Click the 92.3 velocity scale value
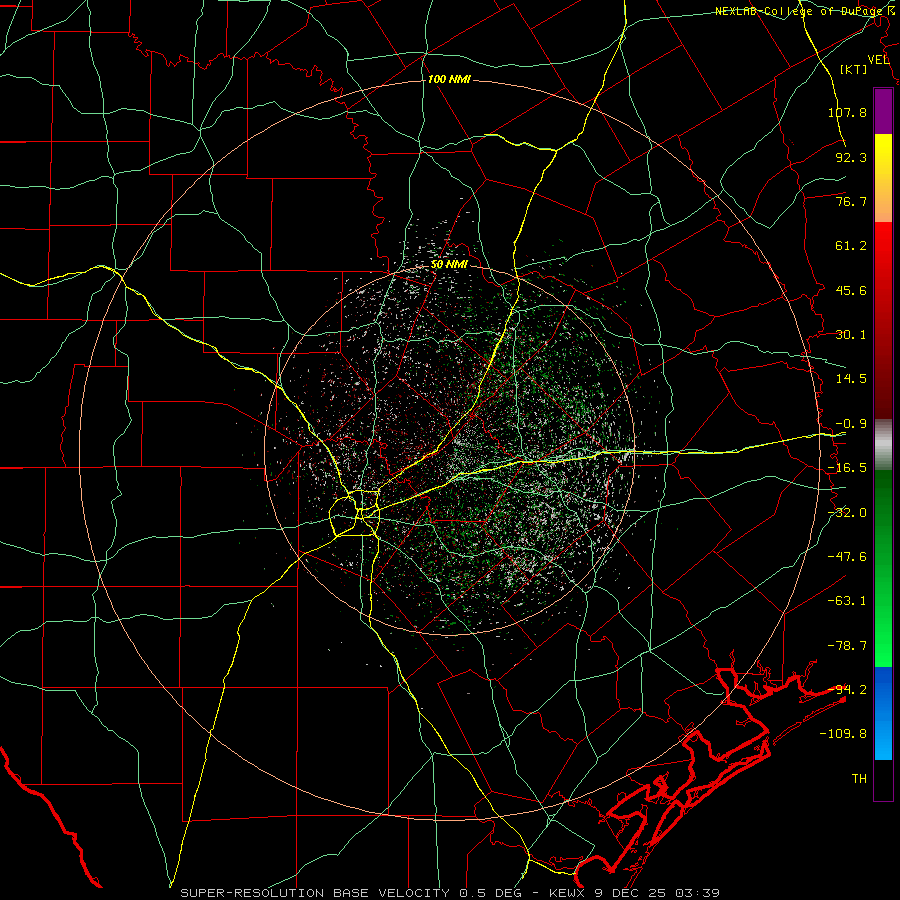Screen dimensions: 900x900 (x=851, y=157)
